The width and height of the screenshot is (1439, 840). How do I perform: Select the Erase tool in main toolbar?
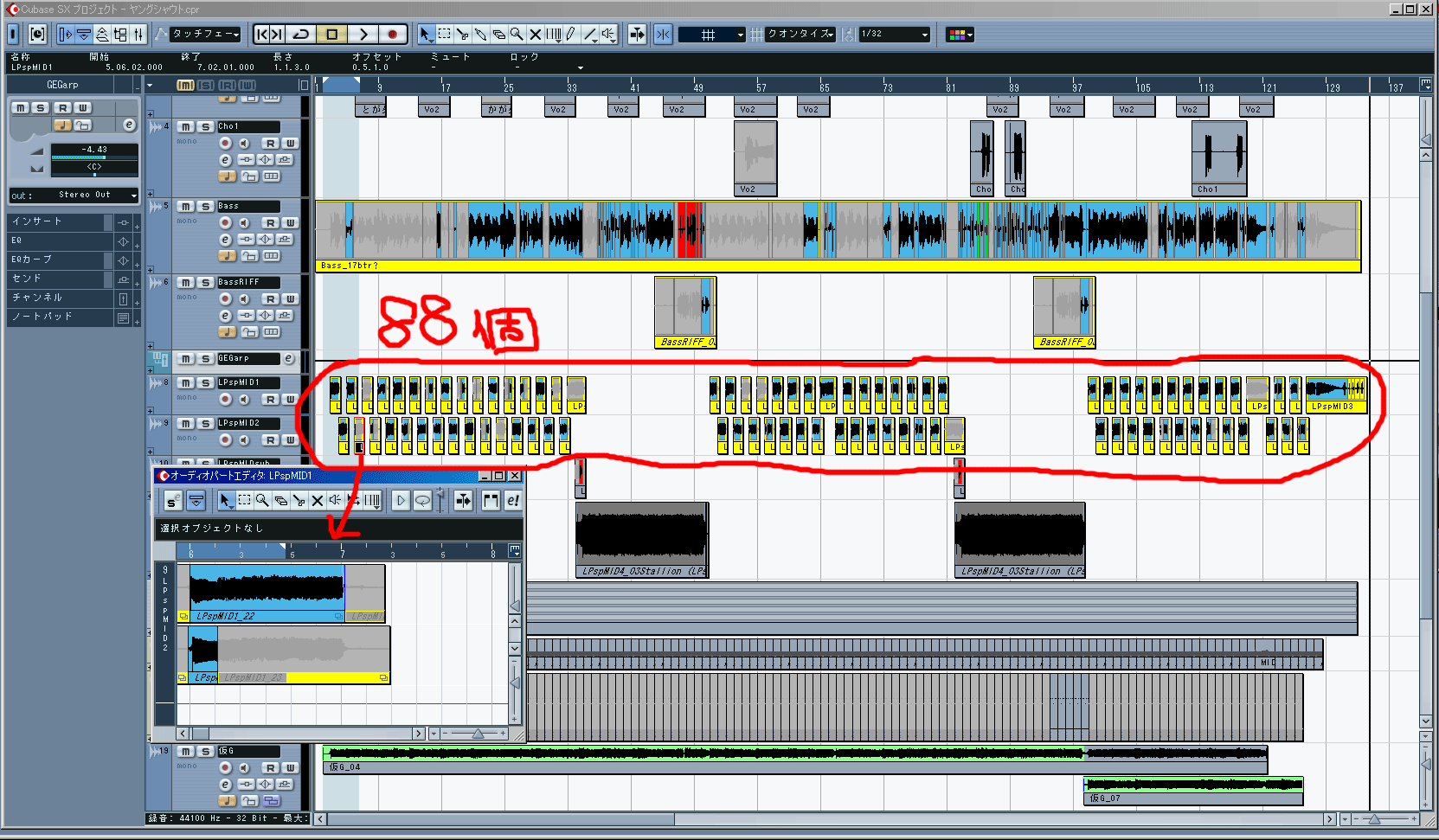pos(498,35)
